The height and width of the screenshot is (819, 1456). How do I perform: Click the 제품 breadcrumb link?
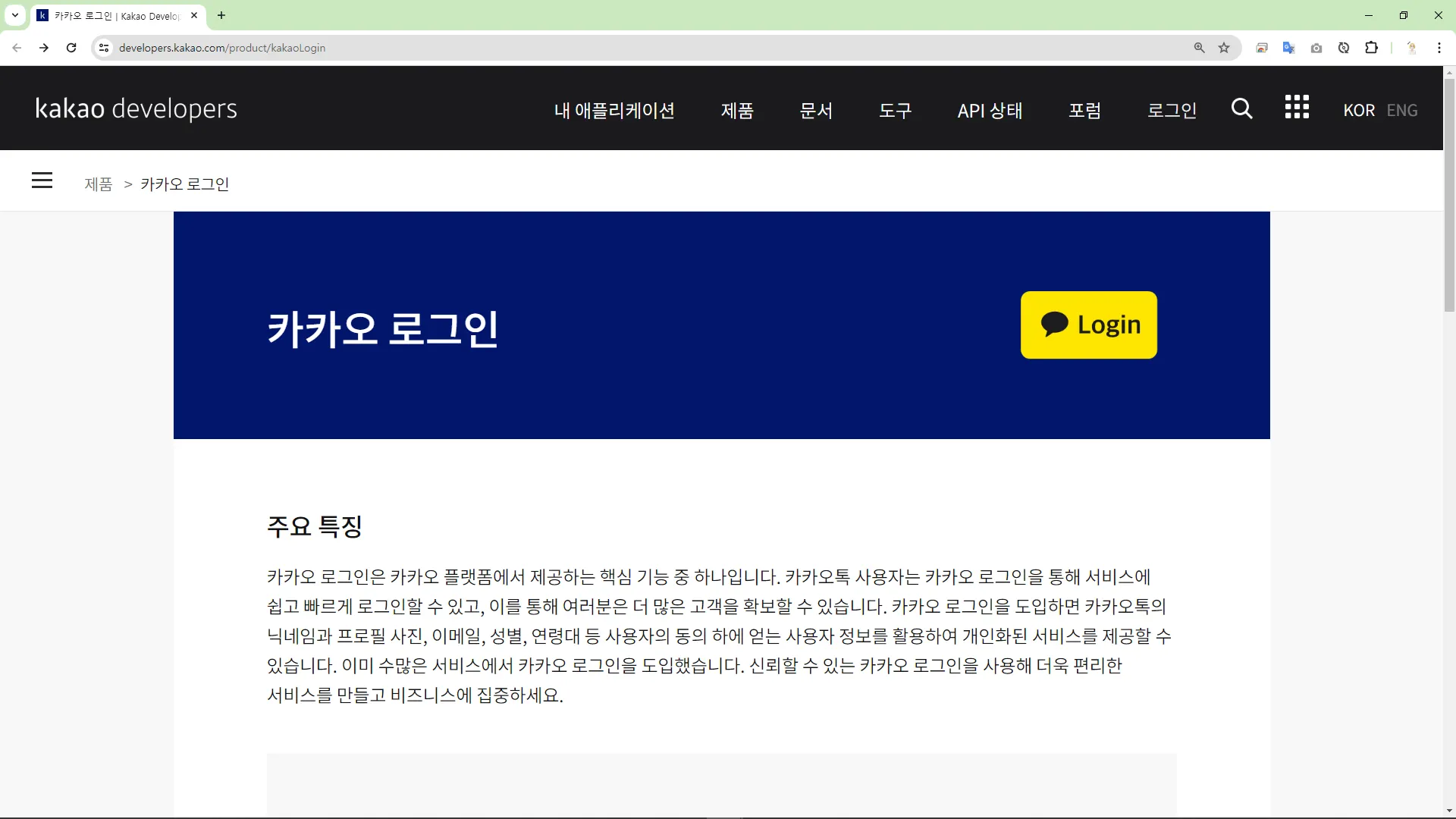click(98, 184)
